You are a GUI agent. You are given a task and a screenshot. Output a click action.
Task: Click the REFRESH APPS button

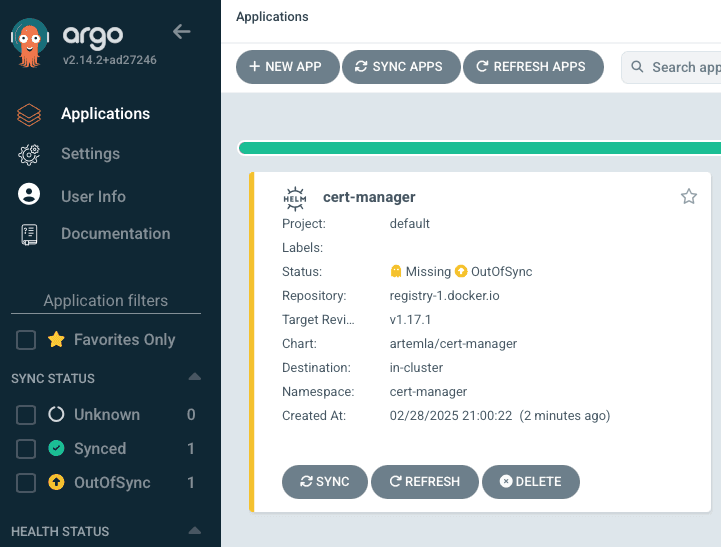[x=533, y=67]
